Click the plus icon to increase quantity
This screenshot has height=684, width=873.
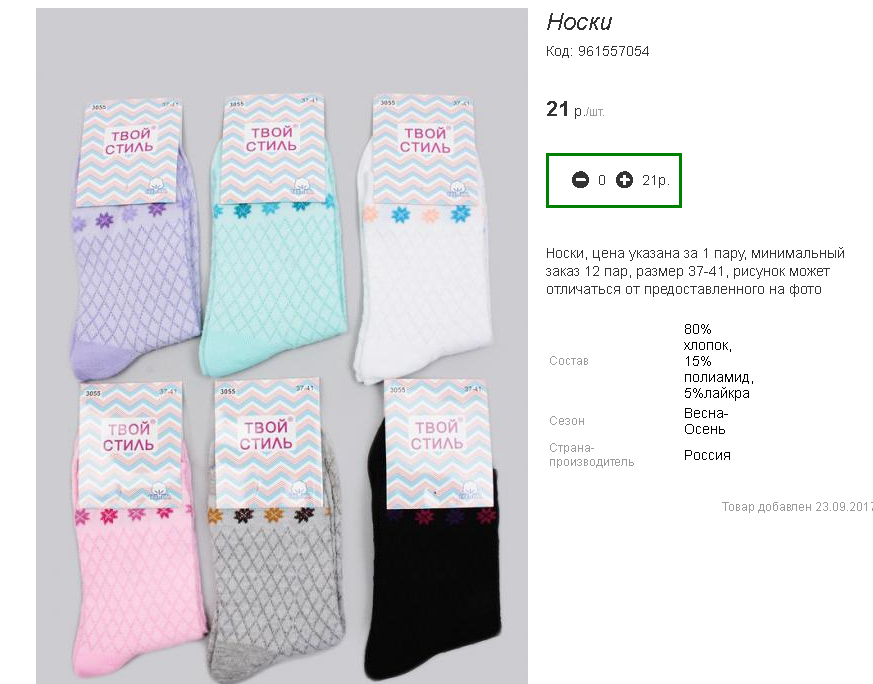pyautogui.click(x=624, y=180)
